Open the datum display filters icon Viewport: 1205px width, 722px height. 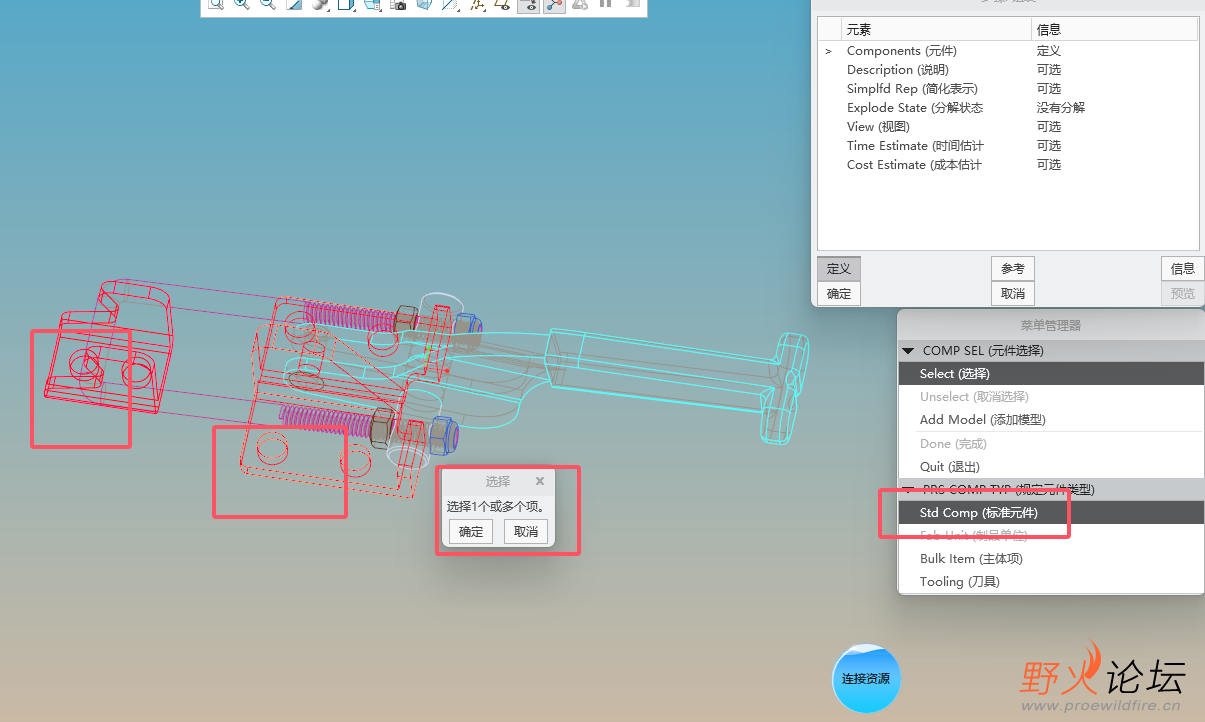pyautogui.click(x=476, y=4)
